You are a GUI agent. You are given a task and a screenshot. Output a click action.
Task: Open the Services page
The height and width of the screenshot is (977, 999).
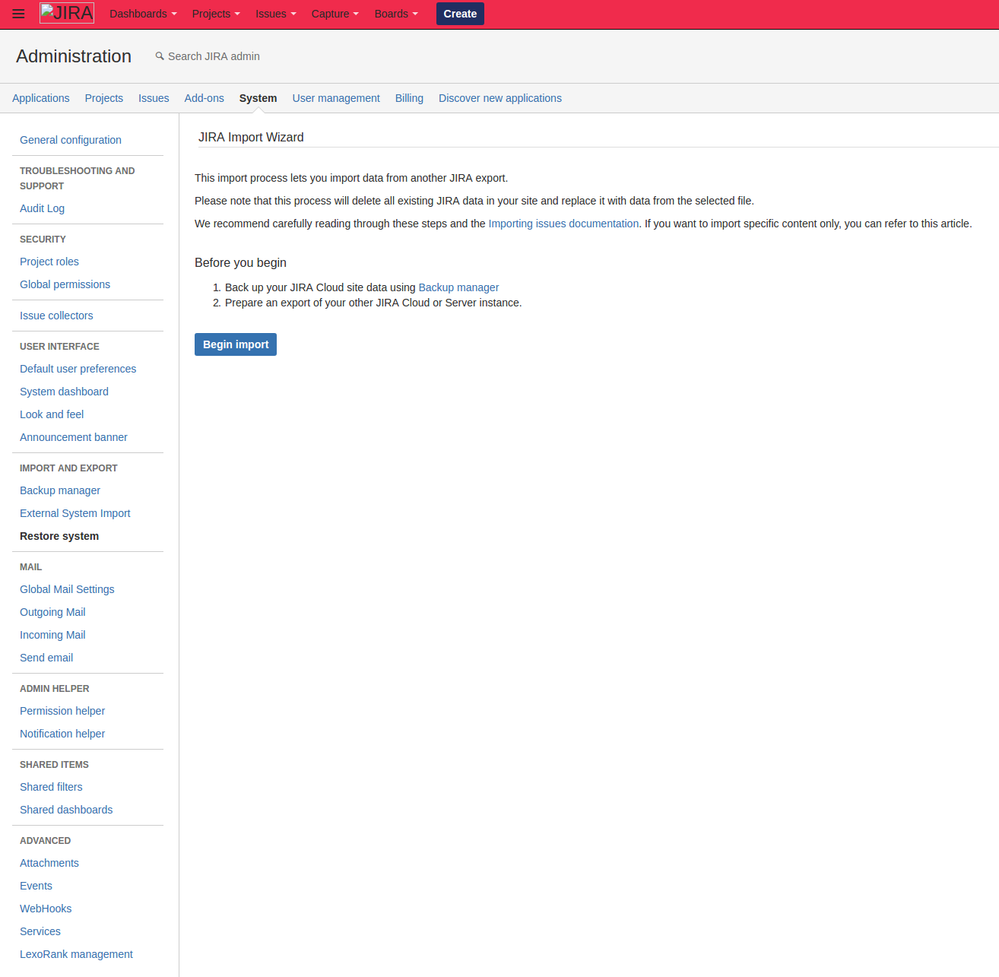tap(40, 931)
